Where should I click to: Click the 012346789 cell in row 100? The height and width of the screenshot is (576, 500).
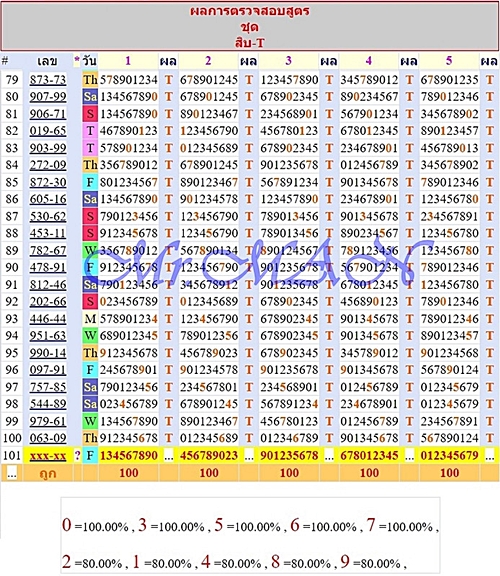click(289, 438)
